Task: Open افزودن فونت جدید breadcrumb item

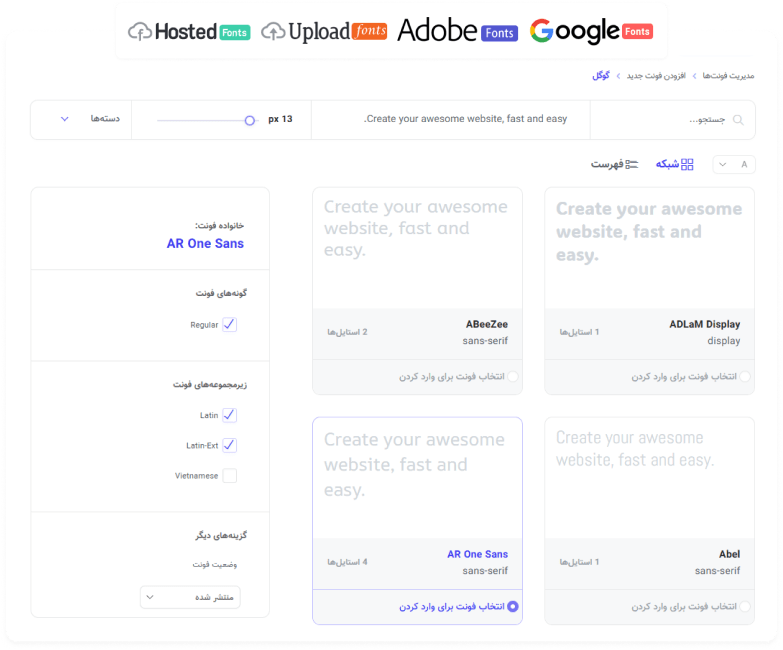Action: click(656, 76)
